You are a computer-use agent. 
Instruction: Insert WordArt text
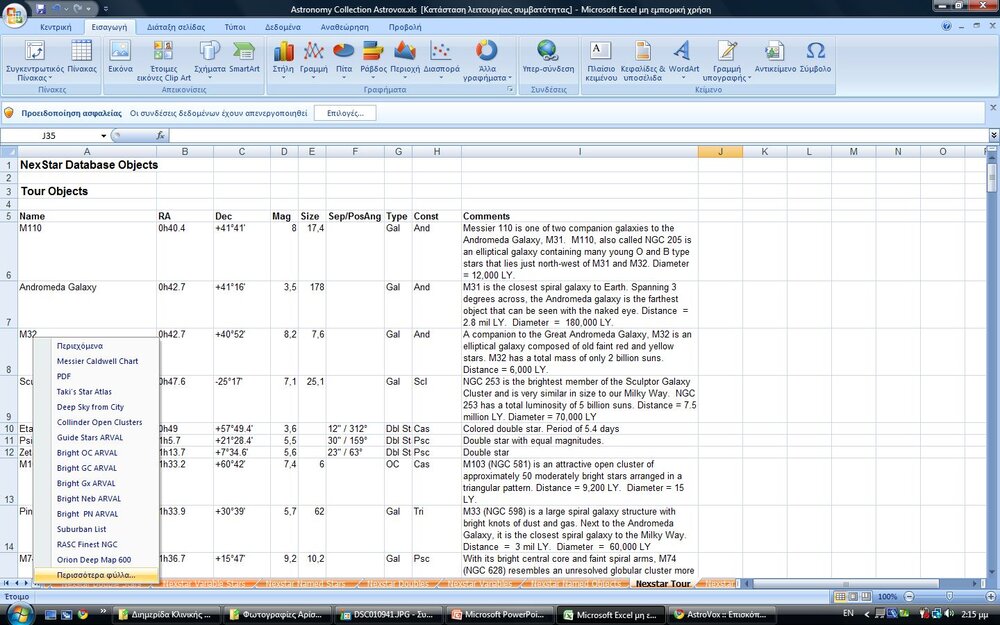pyautogui.click(x=683, y=58)
